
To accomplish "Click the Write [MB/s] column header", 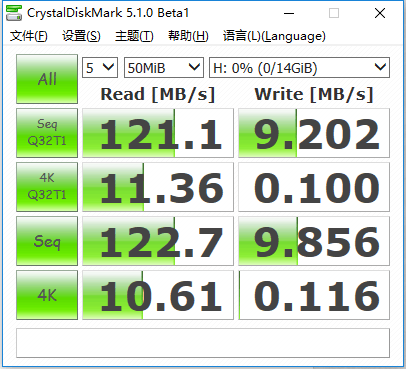I will (x=314, y=94).
